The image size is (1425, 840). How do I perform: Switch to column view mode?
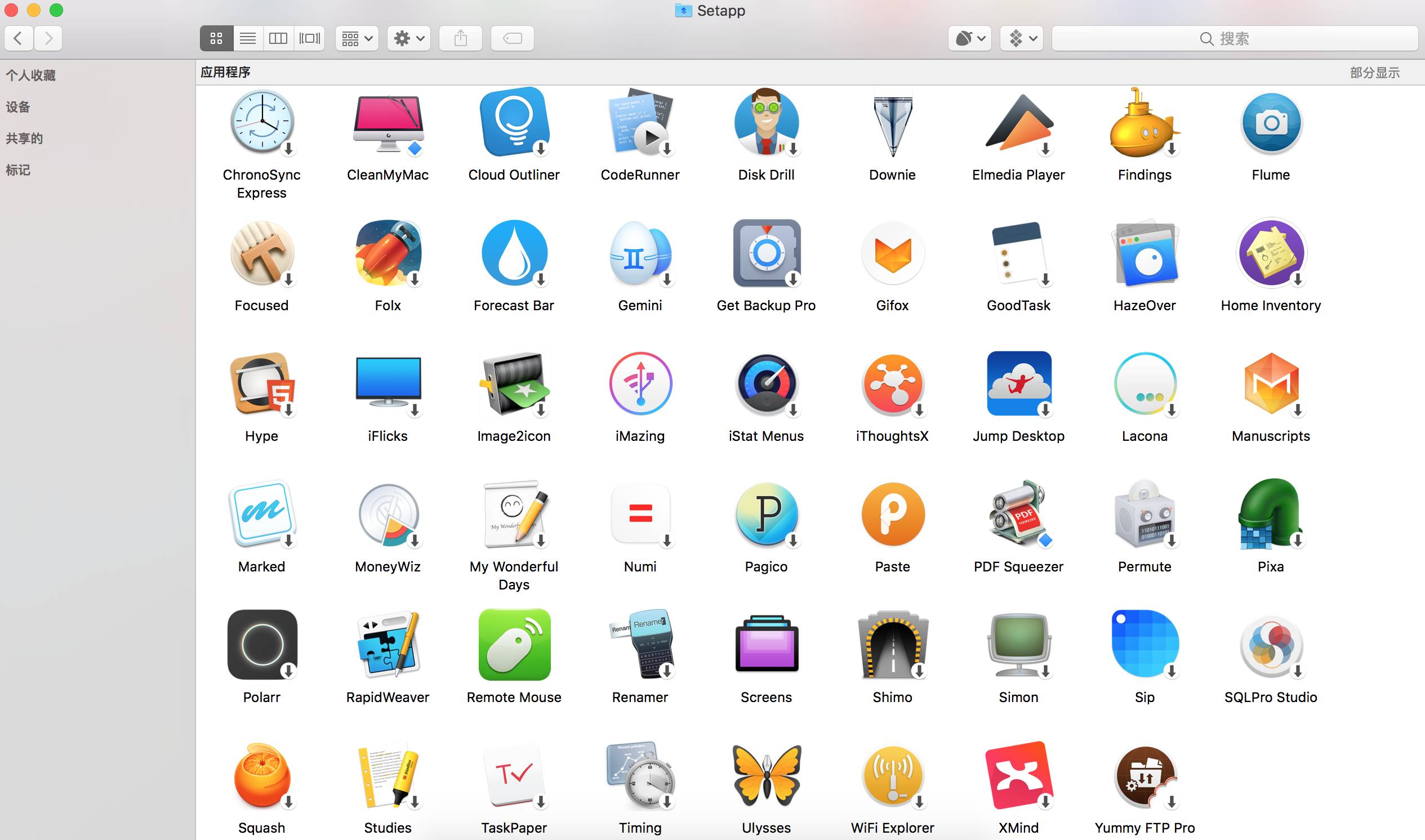(278, 38)
